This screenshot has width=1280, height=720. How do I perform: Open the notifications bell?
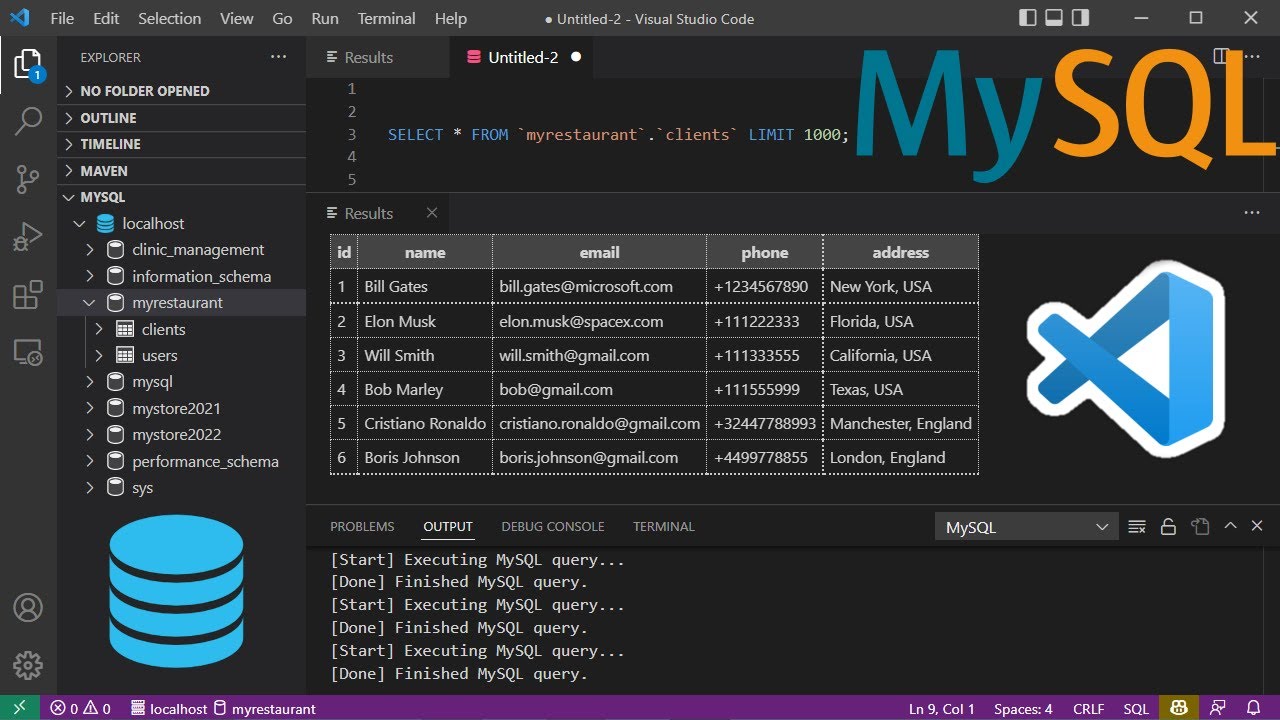(1255, 708)
